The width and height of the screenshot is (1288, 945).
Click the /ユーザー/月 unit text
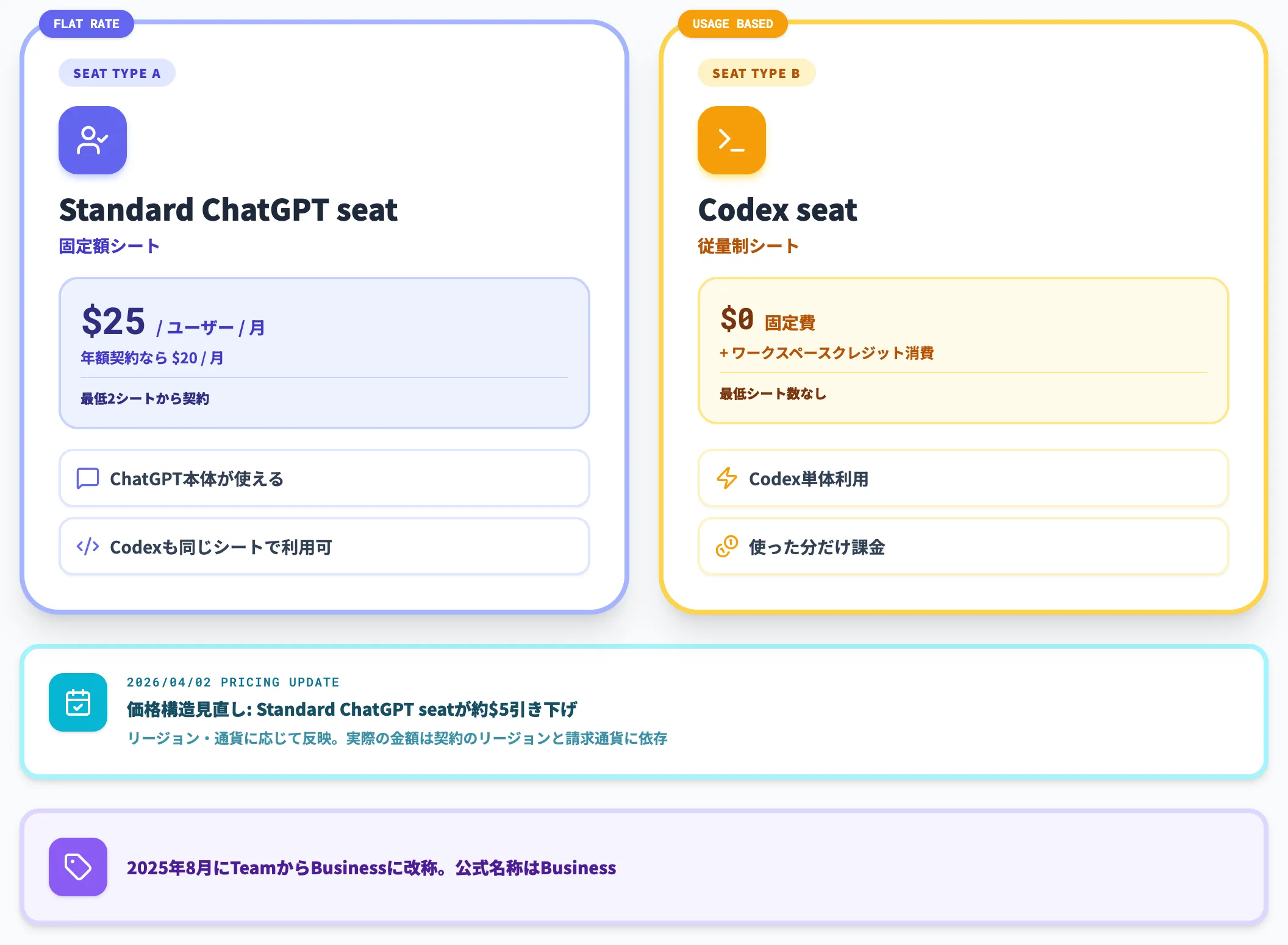[x=210, y=328]
